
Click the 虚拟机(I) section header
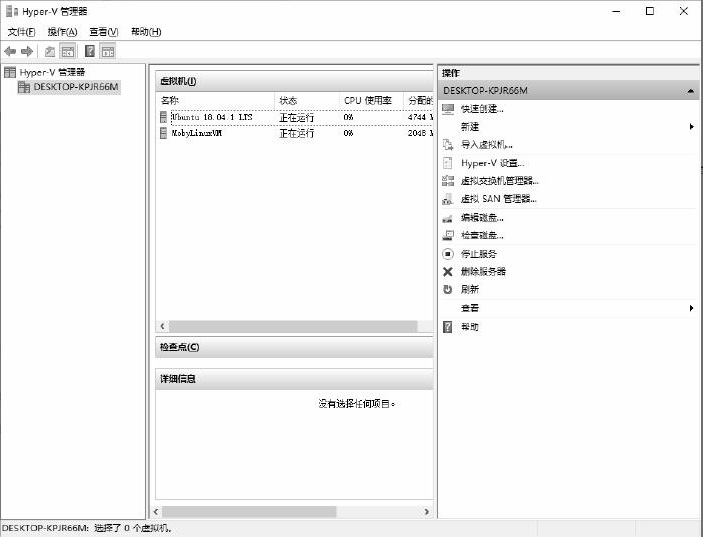pos(294,81)
